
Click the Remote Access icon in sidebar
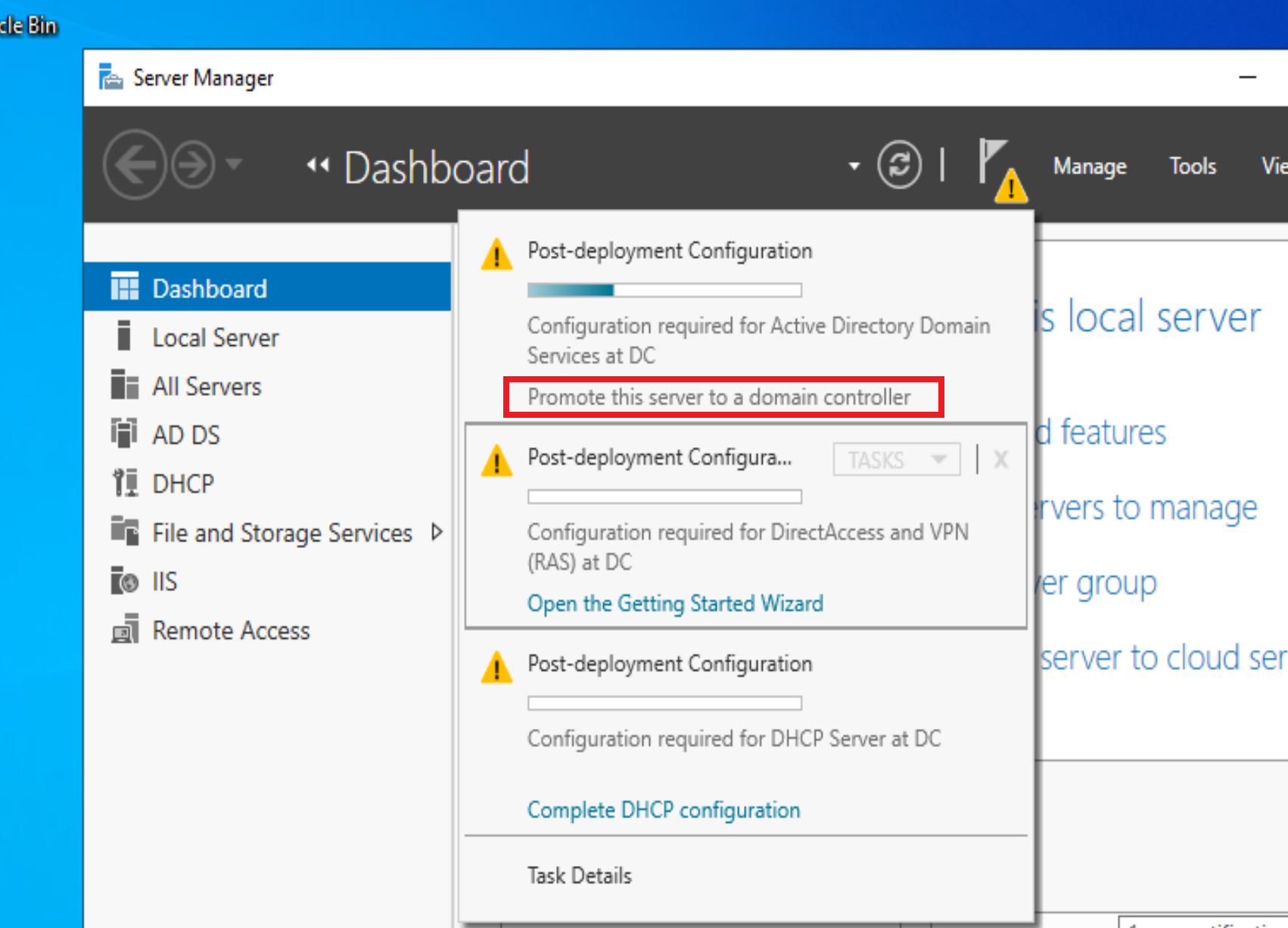pyautogui.click(x=125, y=629)
